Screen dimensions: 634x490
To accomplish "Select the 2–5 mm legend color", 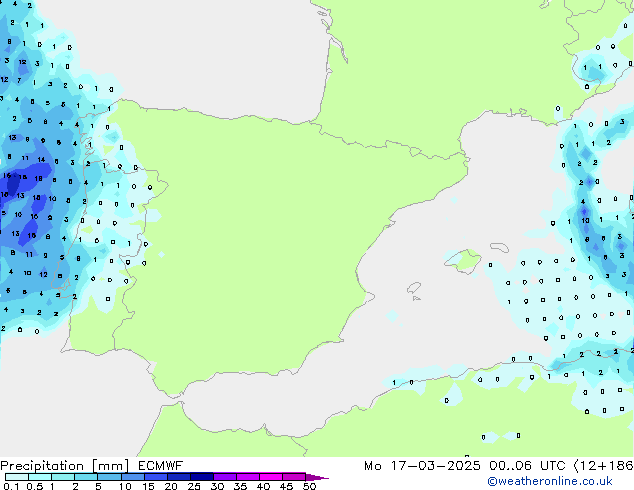I will point(86,477).
